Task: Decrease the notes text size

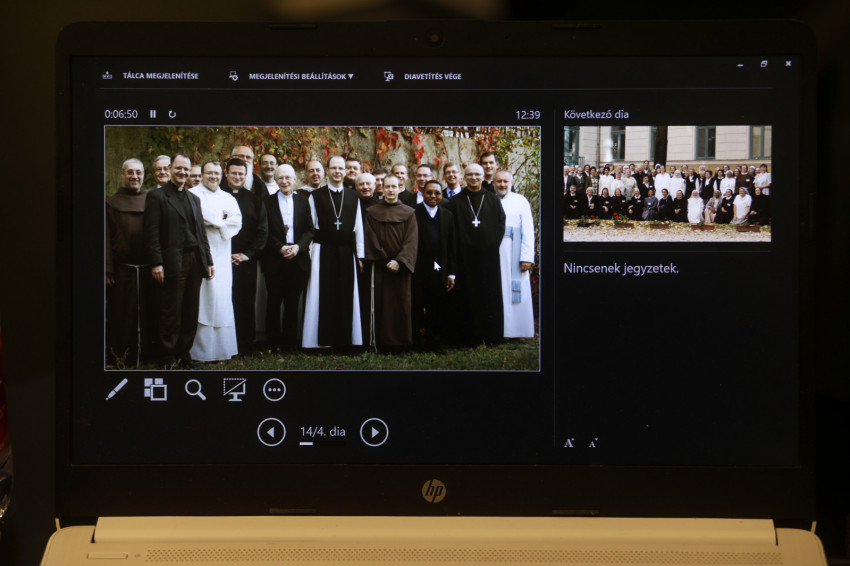Action: tap(593, 442)
